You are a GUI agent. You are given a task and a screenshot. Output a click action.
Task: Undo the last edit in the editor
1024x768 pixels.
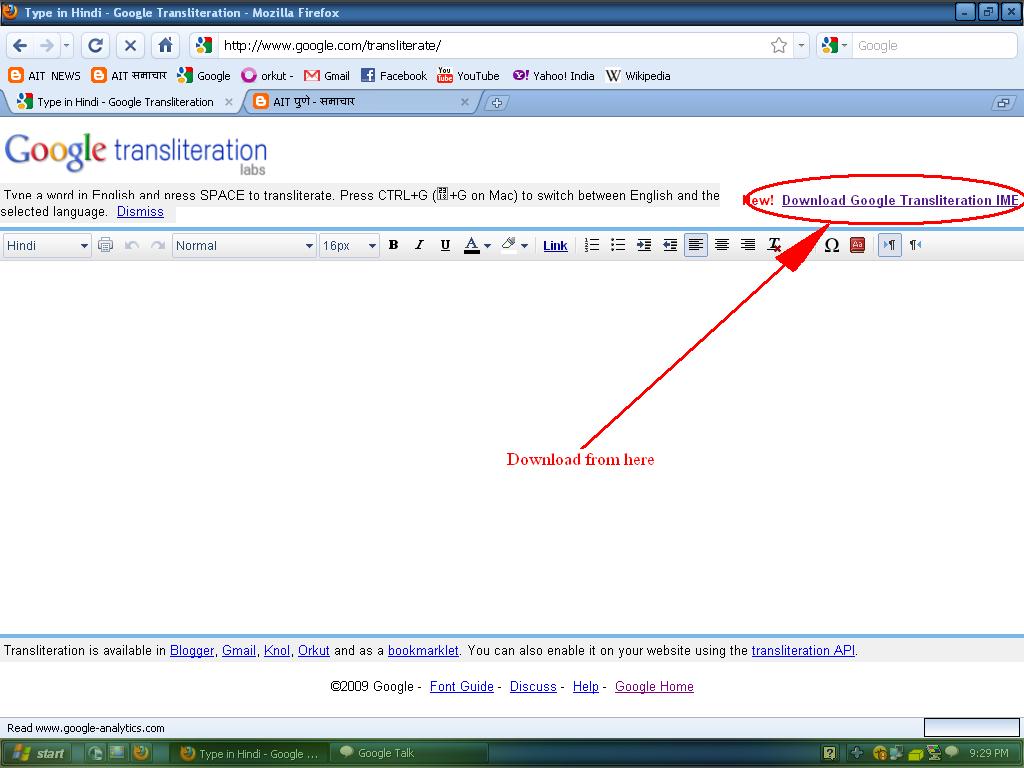pyautogui.click(x=132, y=246)
